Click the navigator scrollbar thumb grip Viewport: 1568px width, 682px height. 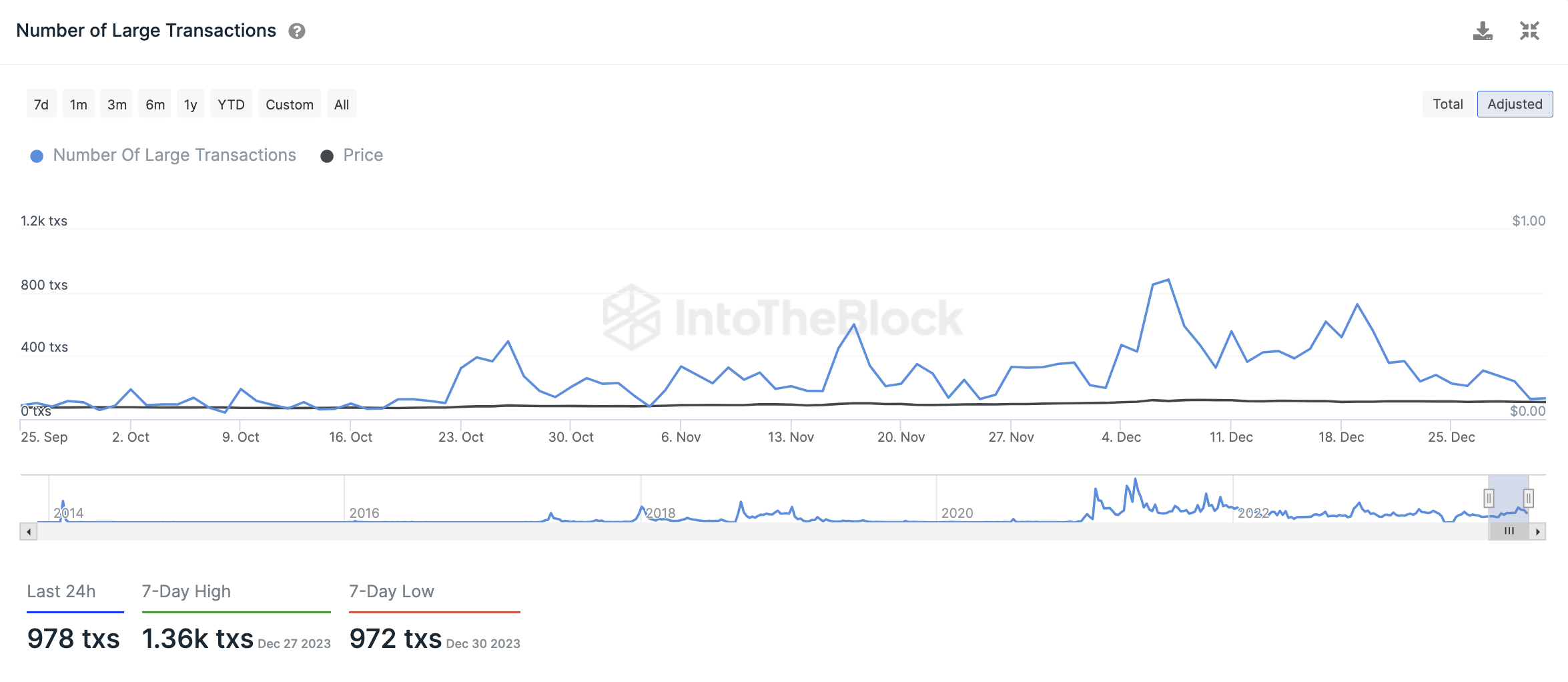click(1509, 531)
